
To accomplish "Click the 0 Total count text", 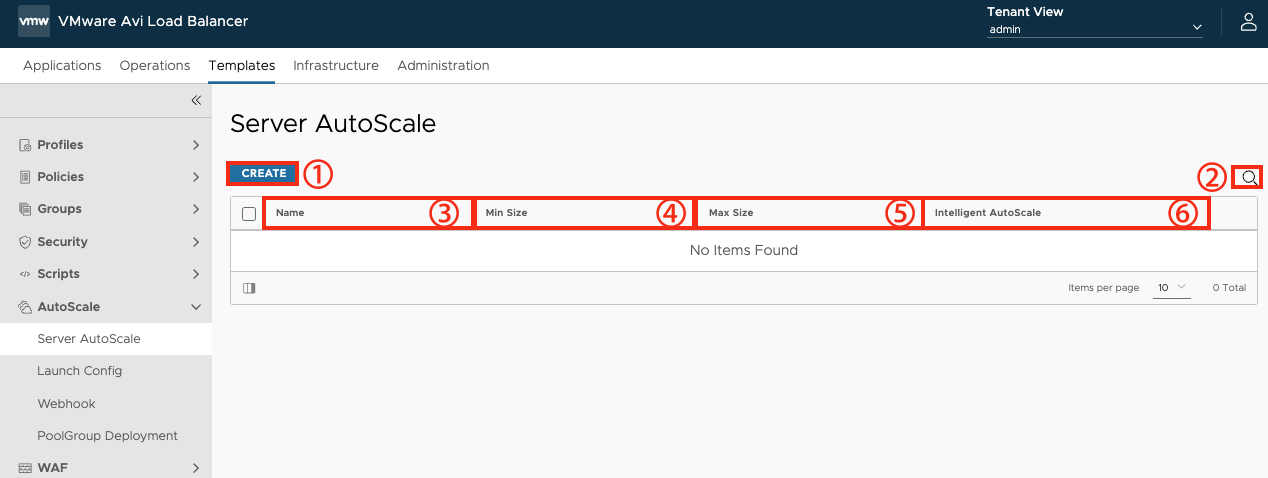I will pos(1229,288).
